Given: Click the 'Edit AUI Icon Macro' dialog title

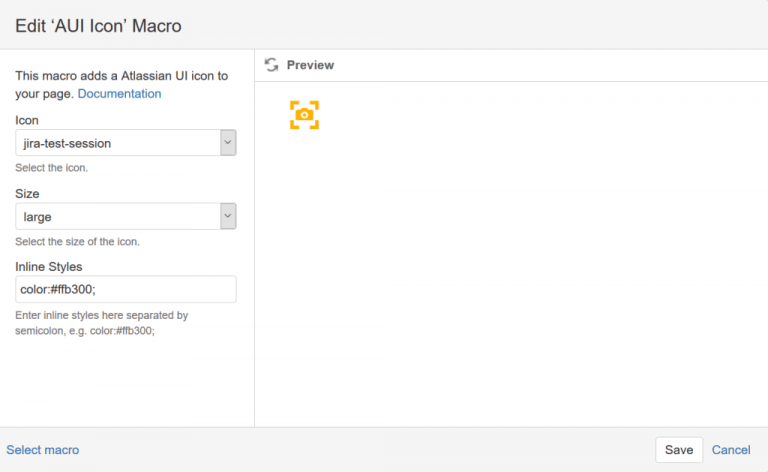Looking at the screenshot, I should (98, 25).
